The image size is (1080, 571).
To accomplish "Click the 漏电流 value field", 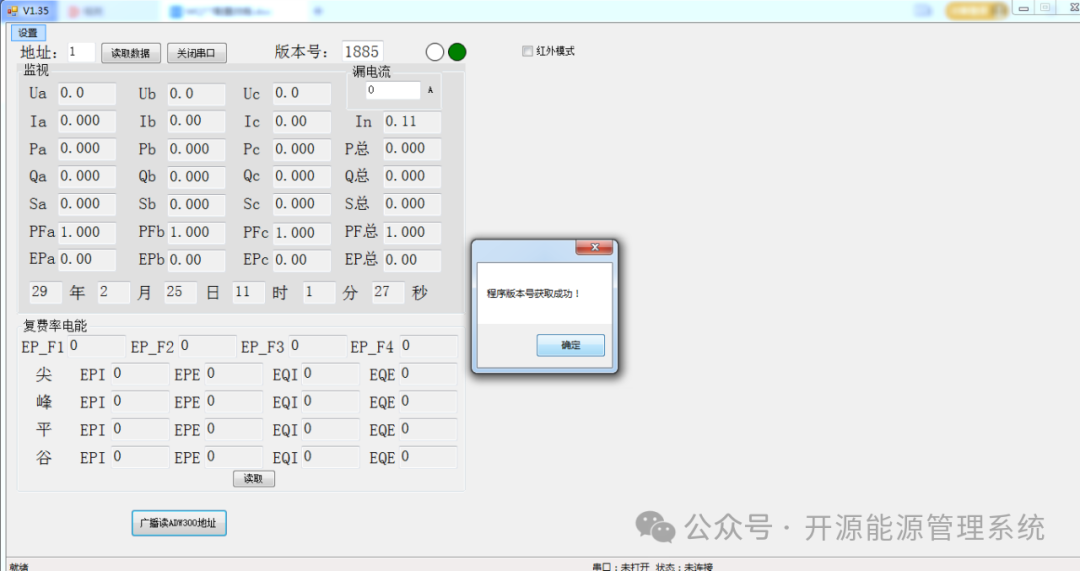I will (x=393, y=90).
